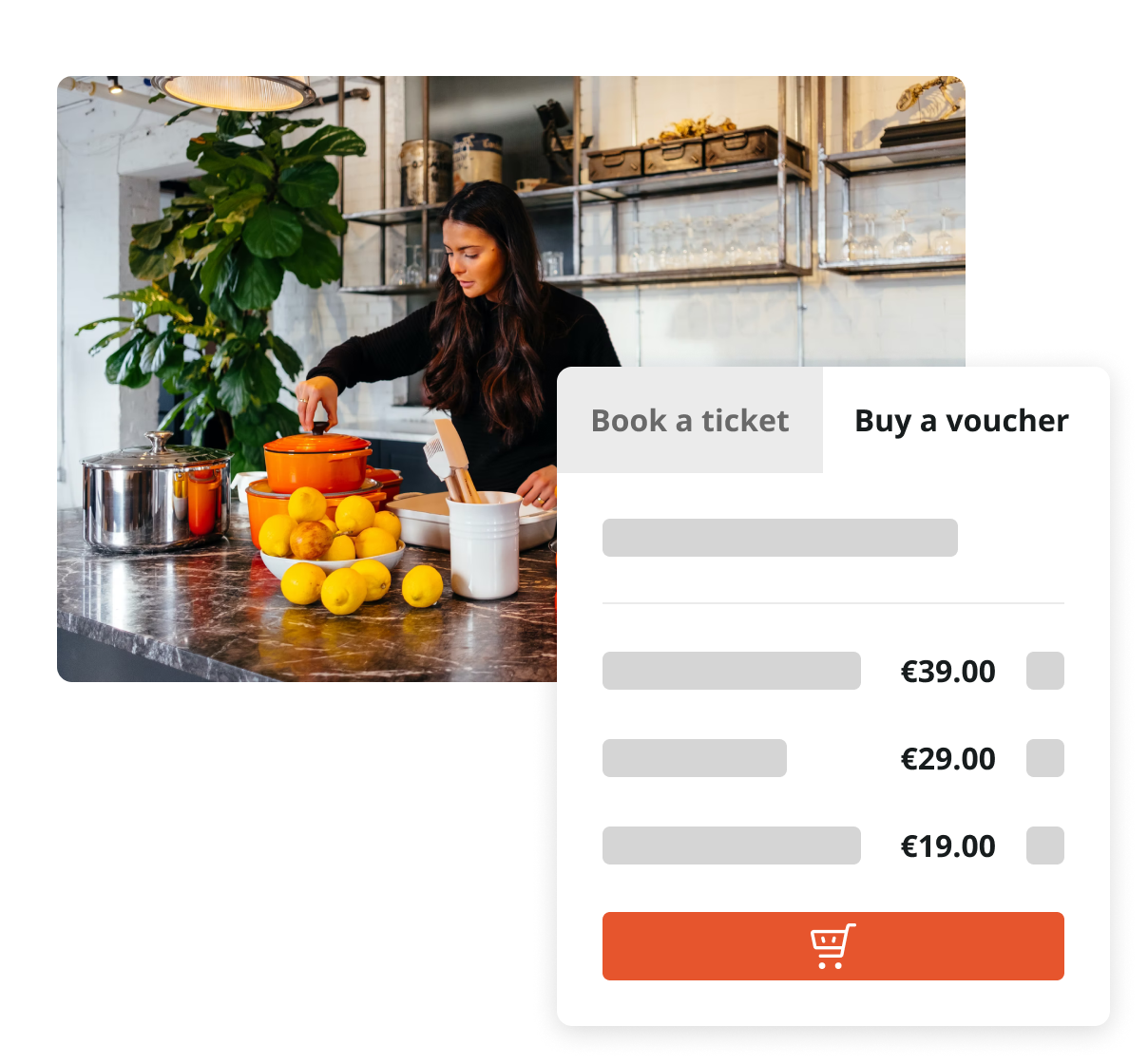
Task: Click the short placeholder label beside €29.00
Action: (695, 758)
